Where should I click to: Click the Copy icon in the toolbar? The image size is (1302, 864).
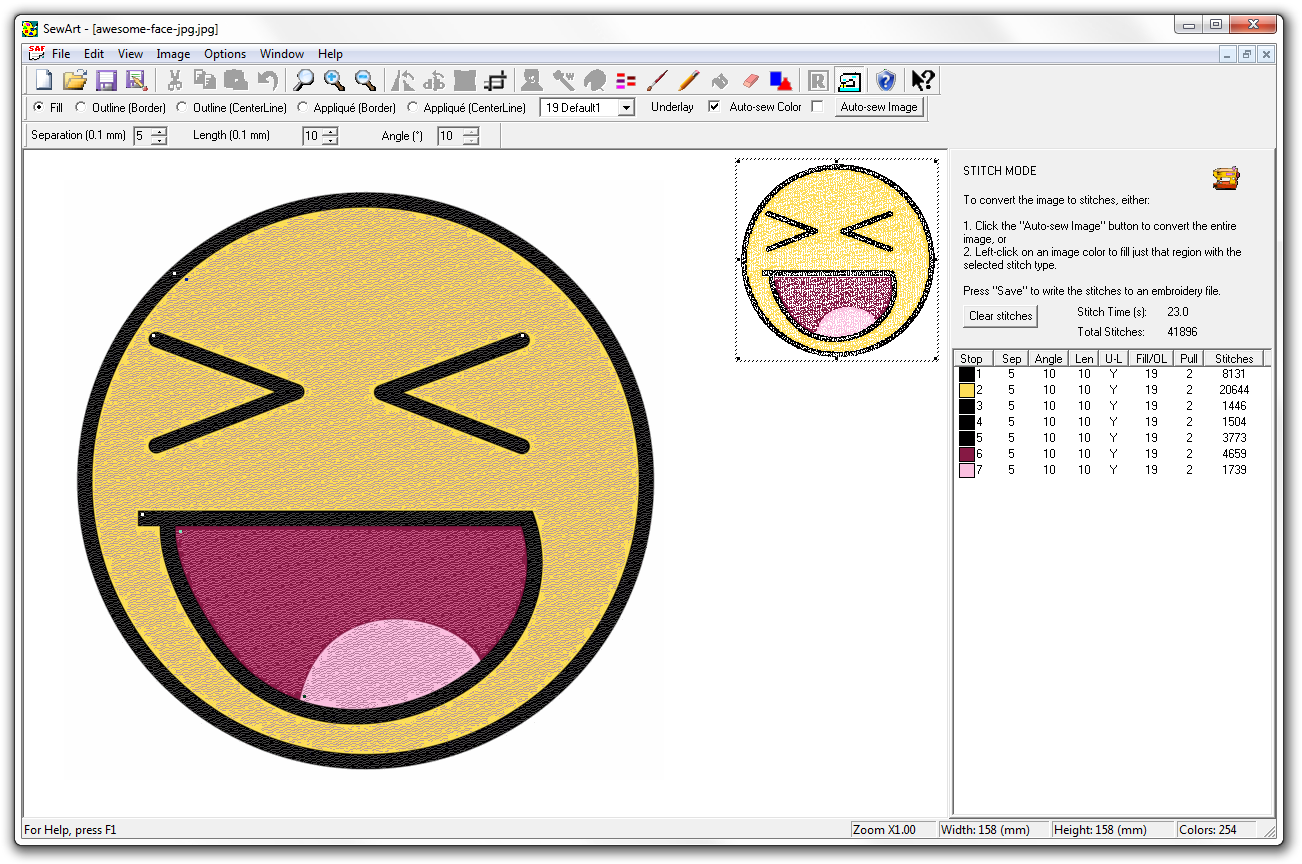point(205,80)
